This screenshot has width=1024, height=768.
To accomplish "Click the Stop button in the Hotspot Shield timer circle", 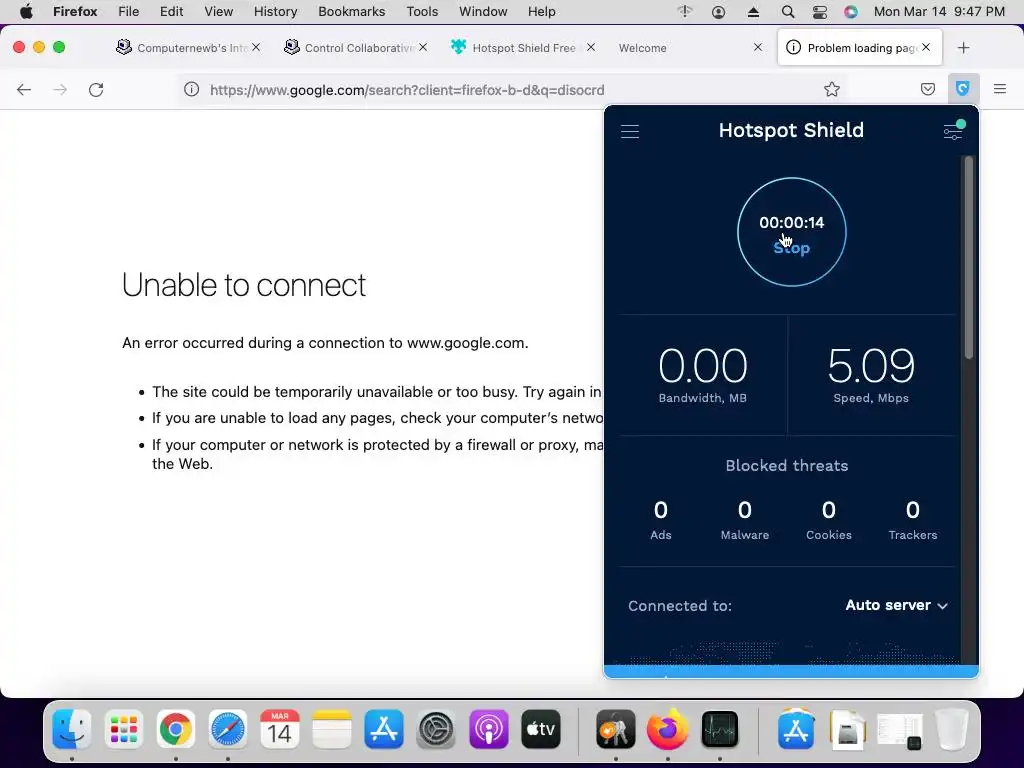I will (x=792, y=248).
